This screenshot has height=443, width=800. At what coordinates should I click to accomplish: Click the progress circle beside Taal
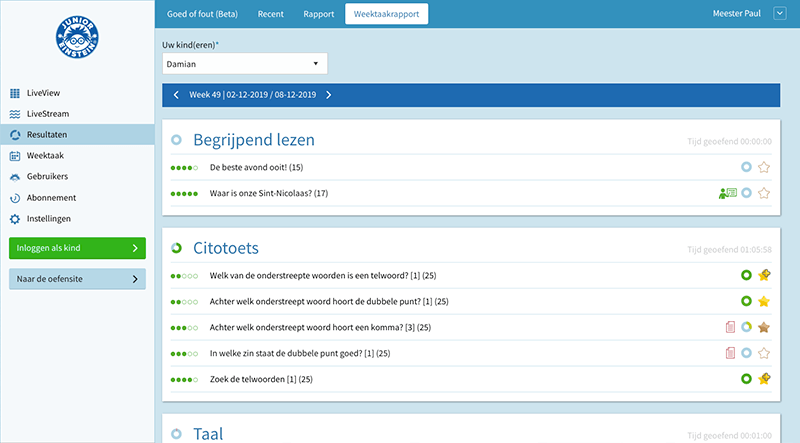pos(176,434)
